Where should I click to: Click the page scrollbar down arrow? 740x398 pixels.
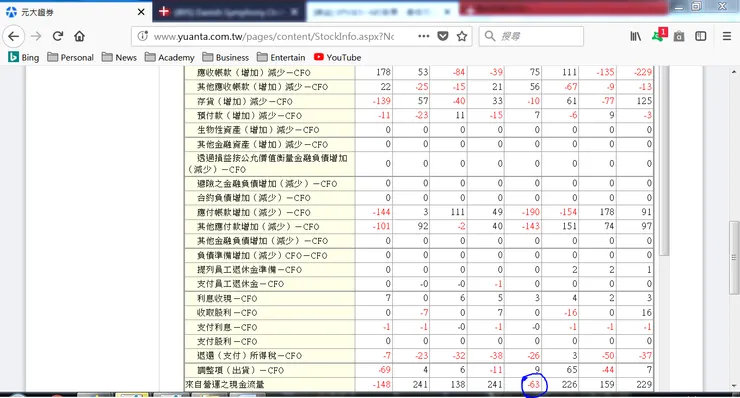pyautogui.click(x=734, y=386)
